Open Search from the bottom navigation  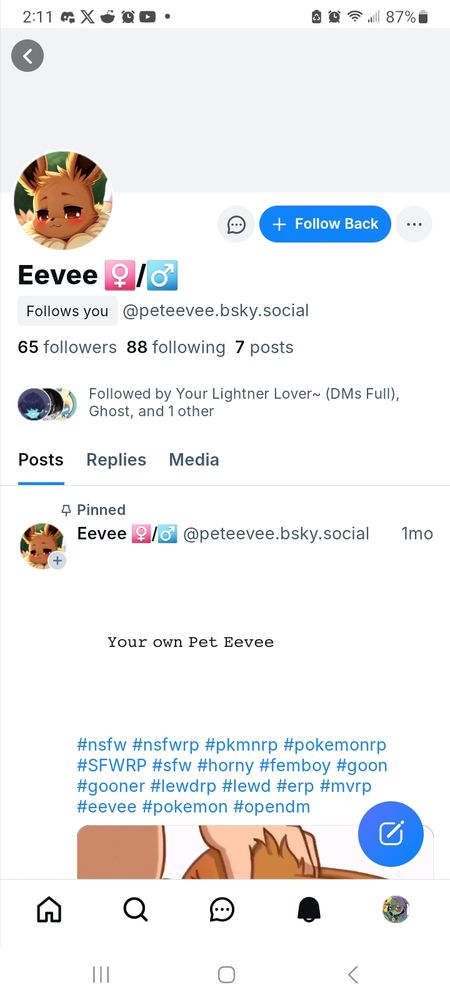coord(135,910)
